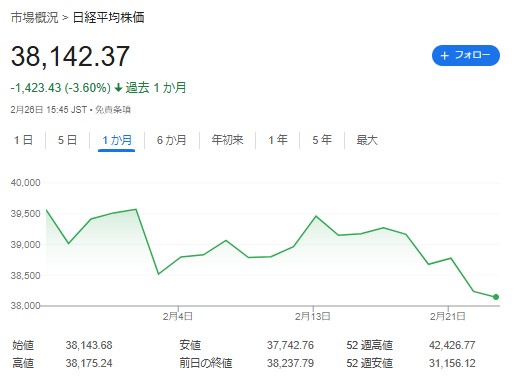Switch to the 最大 range tab
Screen dimensions: 515x386
coord(367,140)
